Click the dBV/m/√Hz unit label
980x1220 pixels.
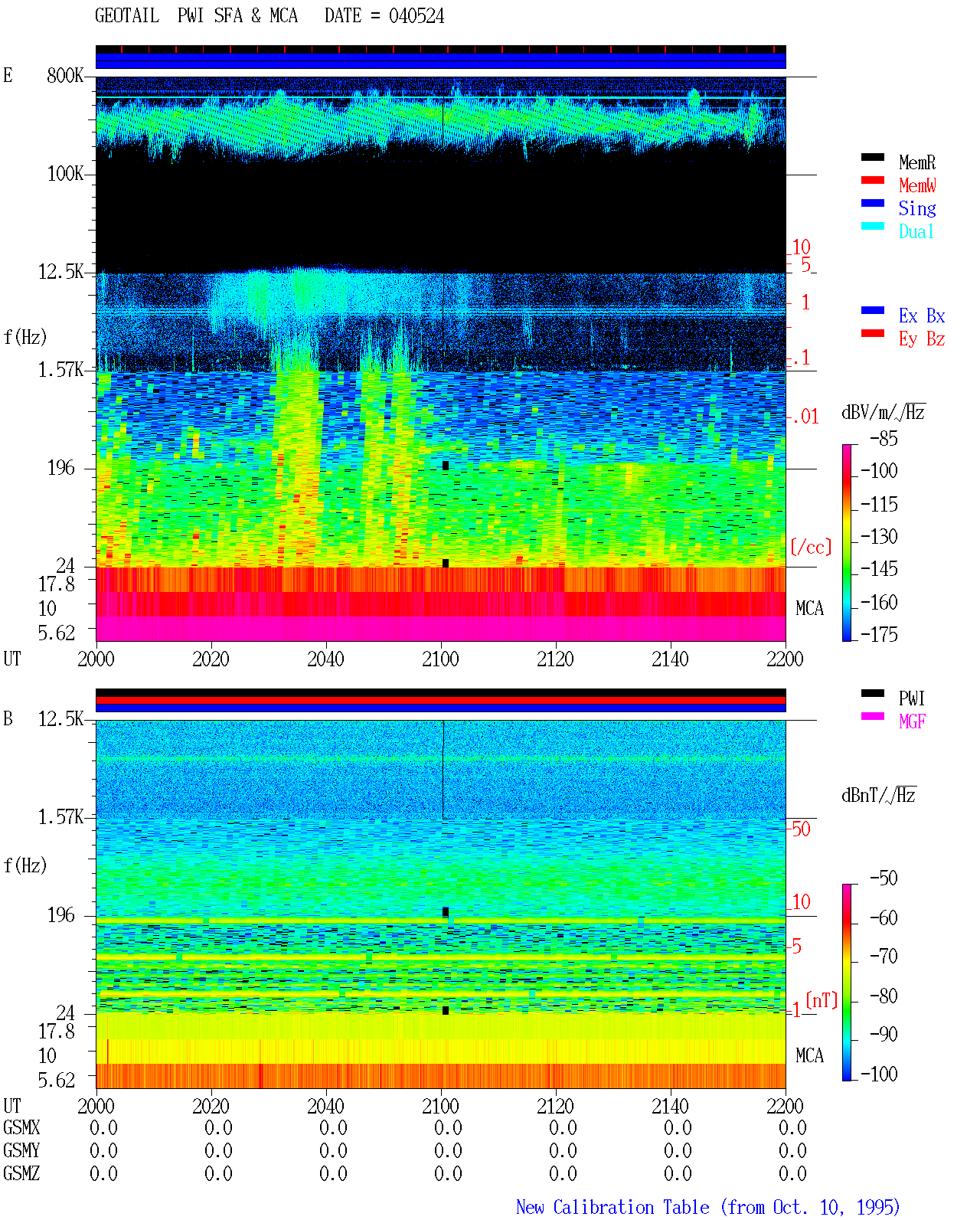point(884,412)
